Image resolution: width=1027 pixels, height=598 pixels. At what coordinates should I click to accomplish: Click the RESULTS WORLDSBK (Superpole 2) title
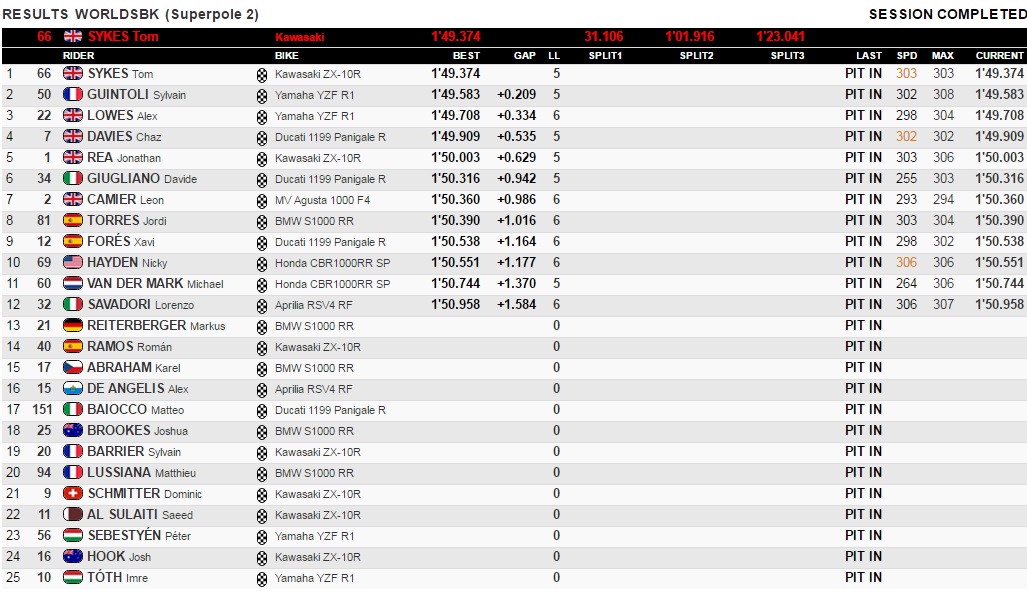[130, 14]
